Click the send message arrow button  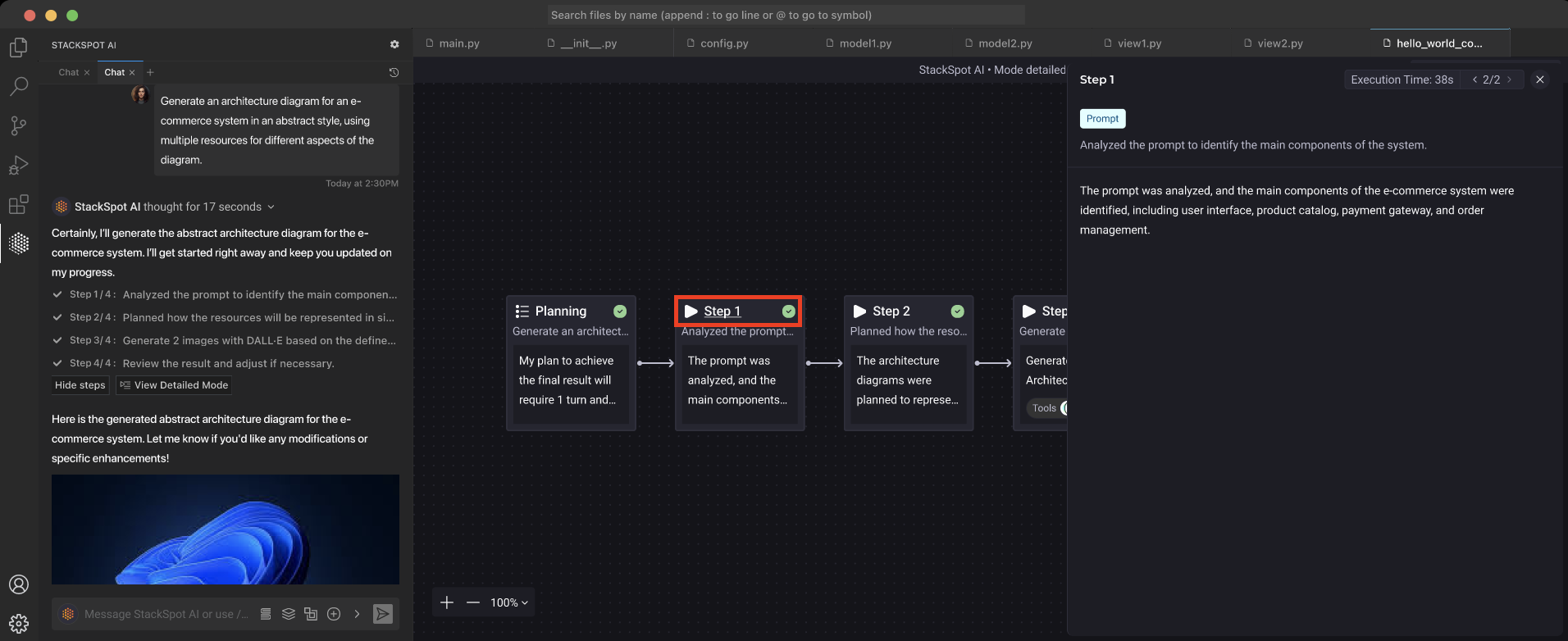point(382,614)
